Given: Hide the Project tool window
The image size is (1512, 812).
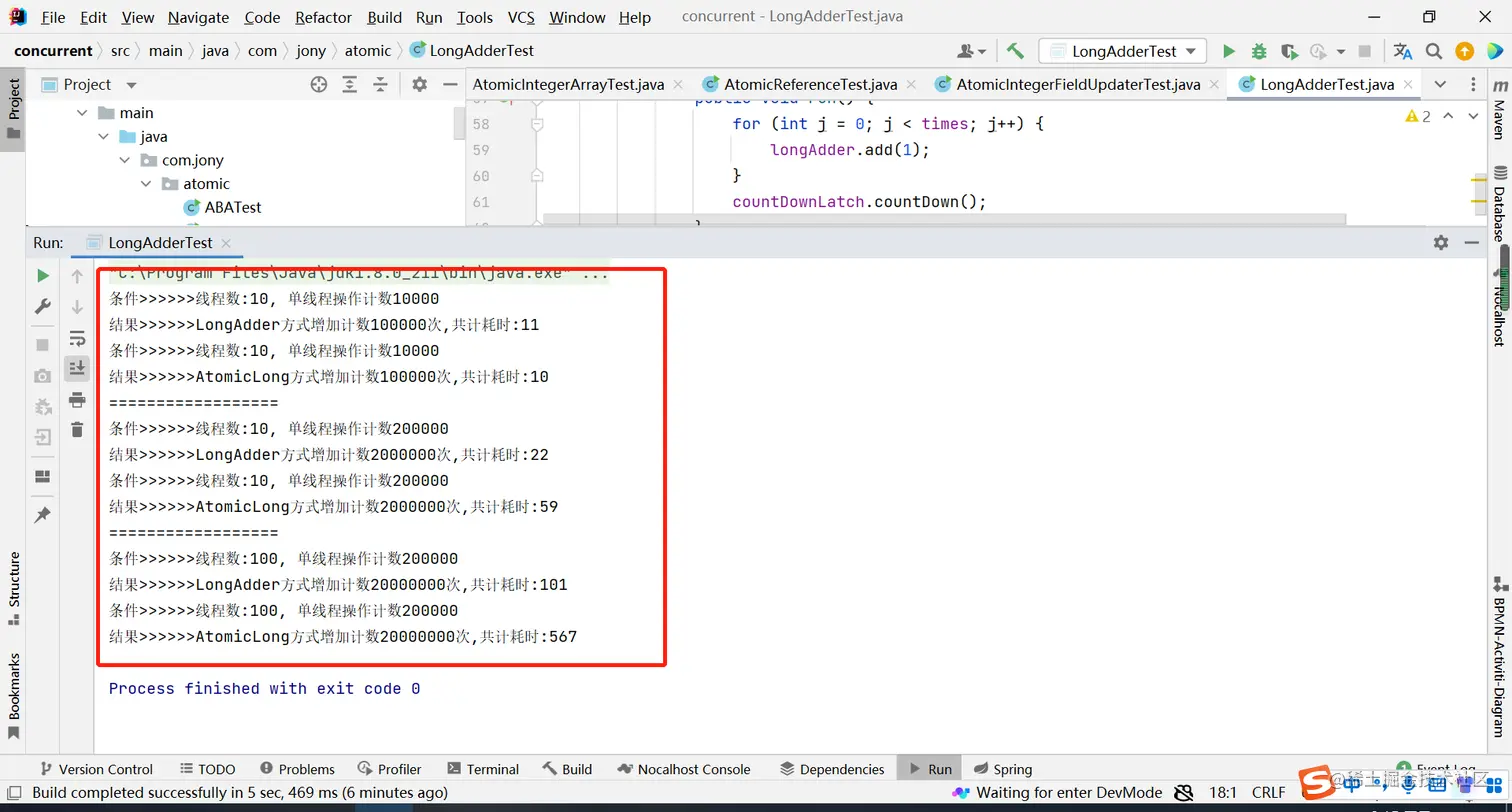Looking at the screenshot, I should (450, 85).
